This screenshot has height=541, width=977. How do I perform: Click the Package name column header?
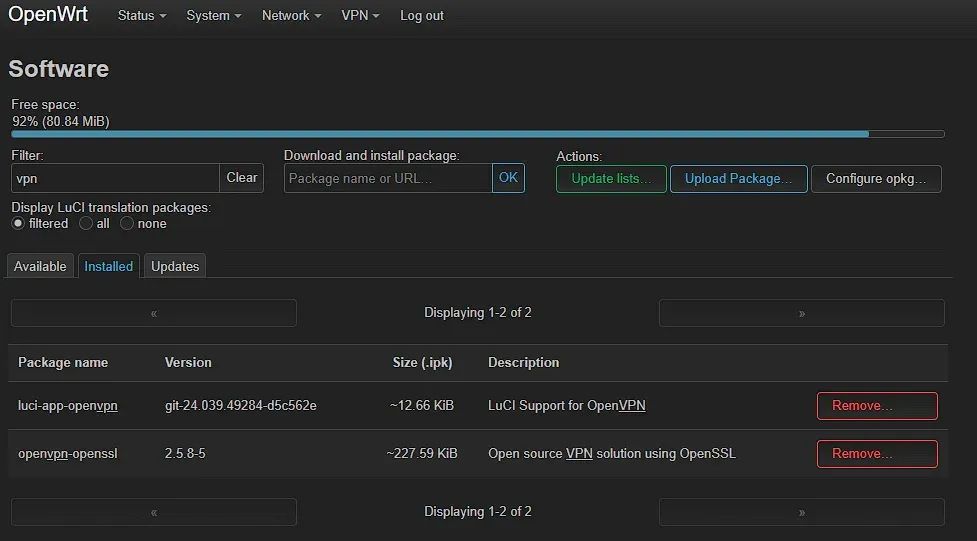(63, 363)
